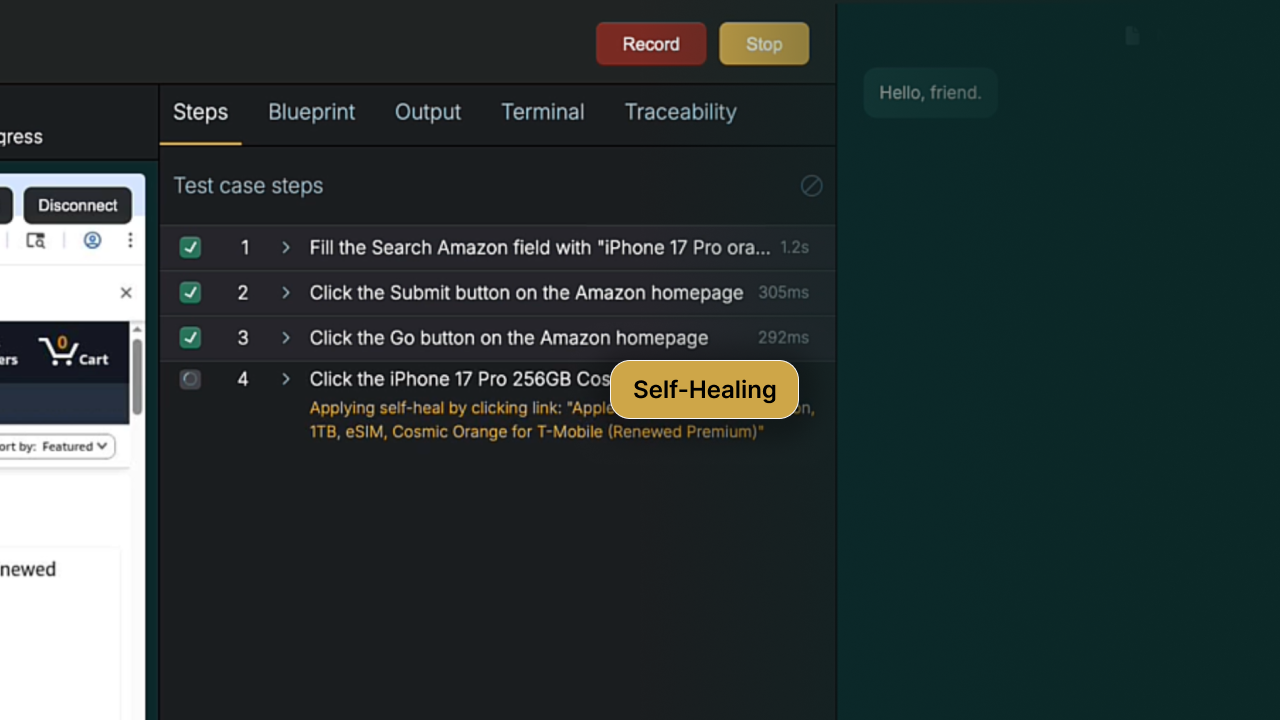Viewport: 1280px width, 720px height.
Task: Open the Amazon Cart icon
Action: coord(73,351)
